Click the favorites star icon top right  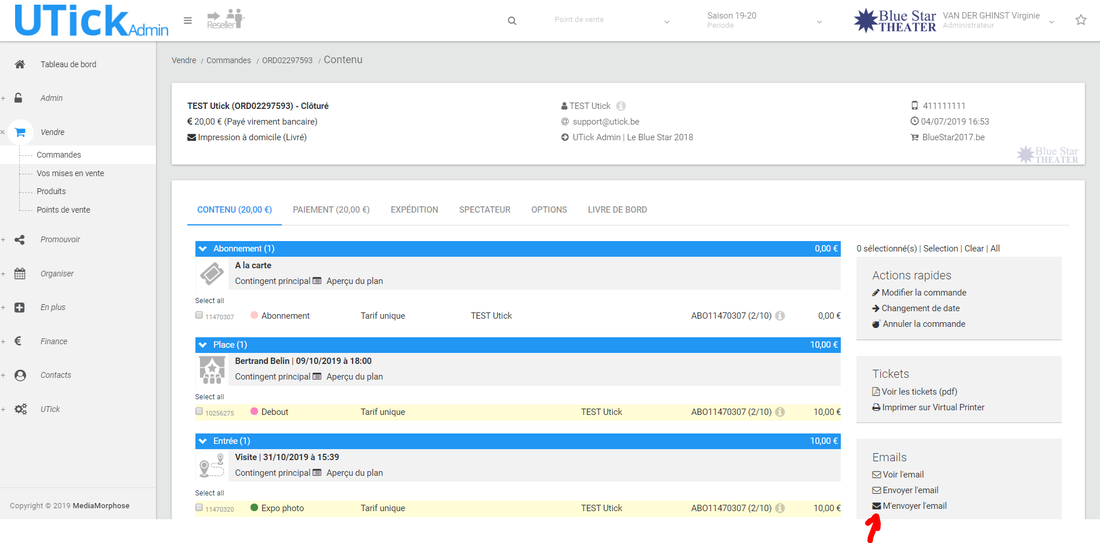coord(1080,20)
